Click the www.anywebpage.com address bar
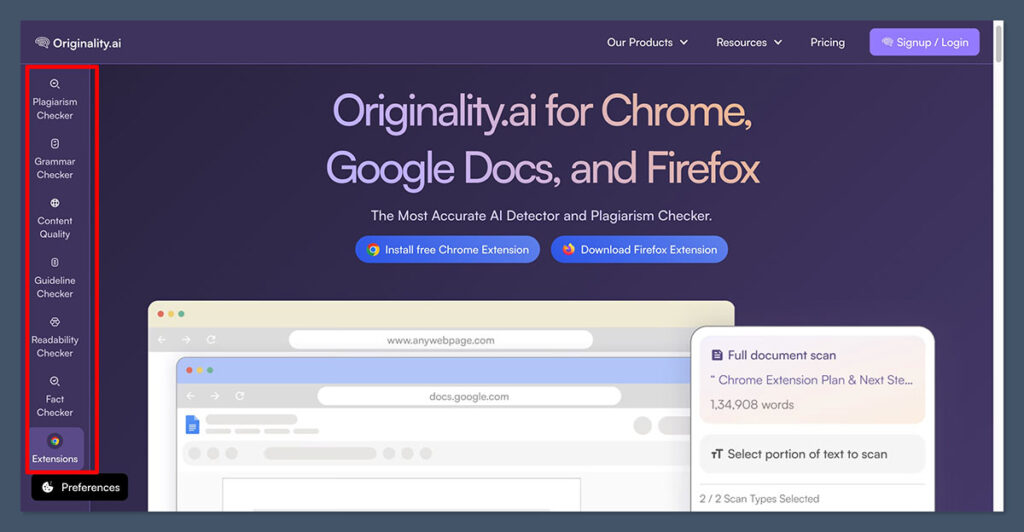 [441, 340]
